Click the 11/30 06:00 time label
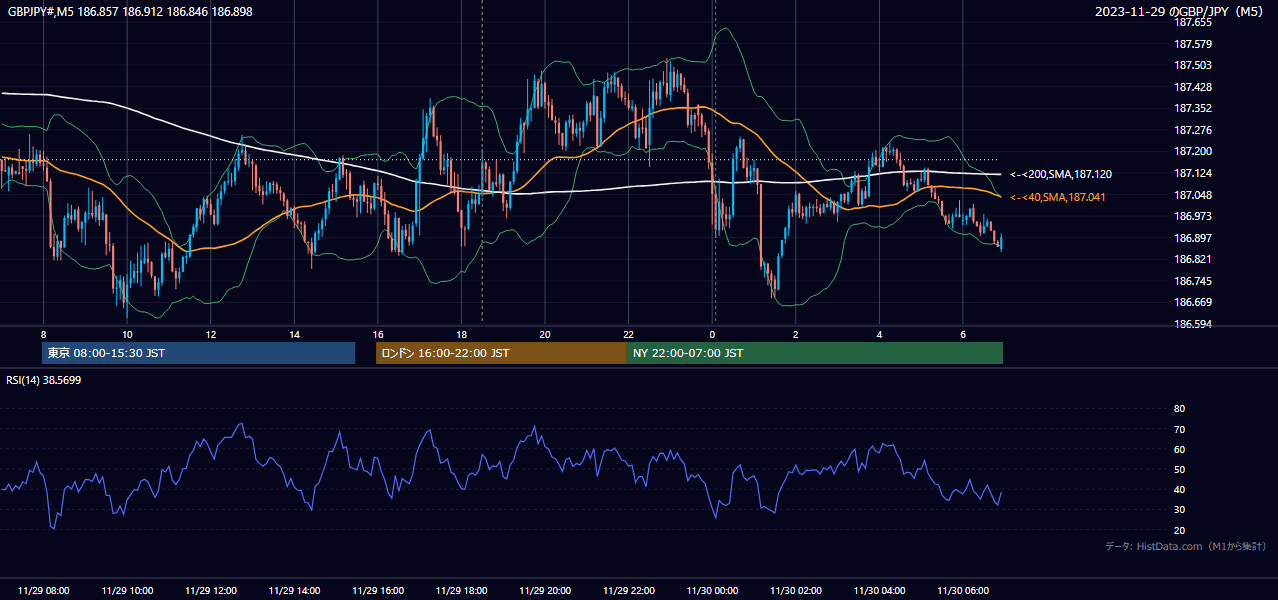This screenshot has width=1278, height=600. pos(963,591)
